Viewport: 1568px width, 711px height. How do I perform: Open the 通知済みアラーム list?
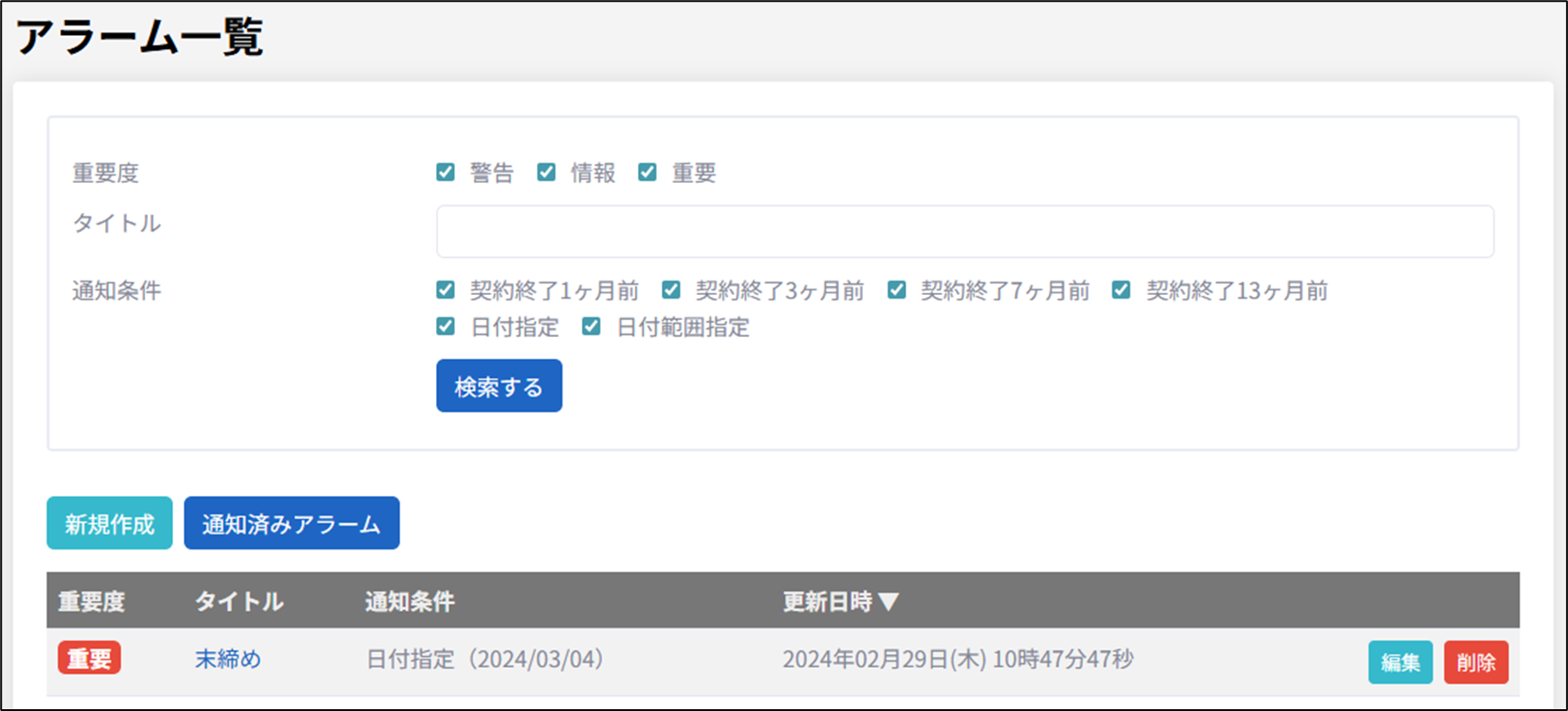[x=292, y=524]
